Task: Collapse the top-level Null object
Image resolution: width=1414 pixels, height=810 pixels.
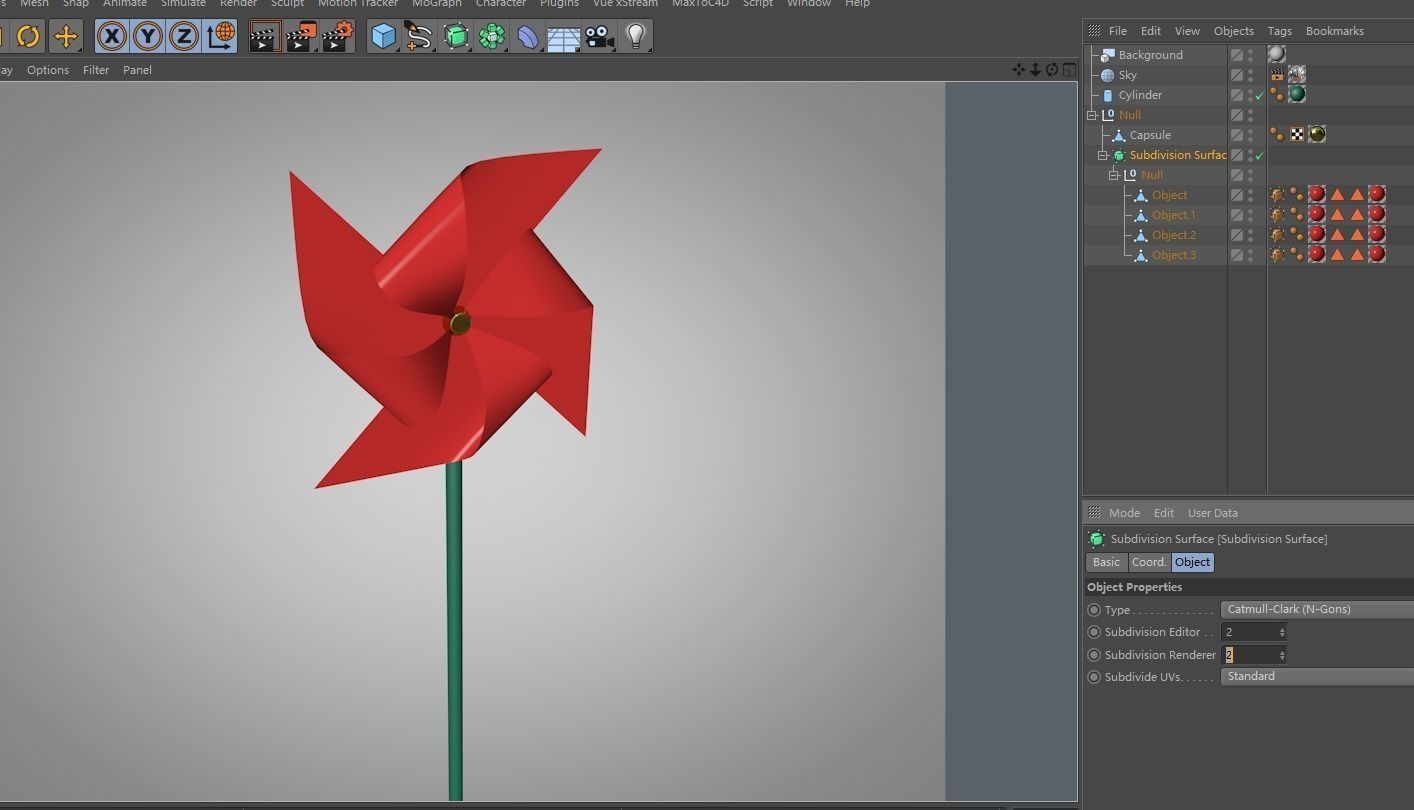Action: point(1092,115)
